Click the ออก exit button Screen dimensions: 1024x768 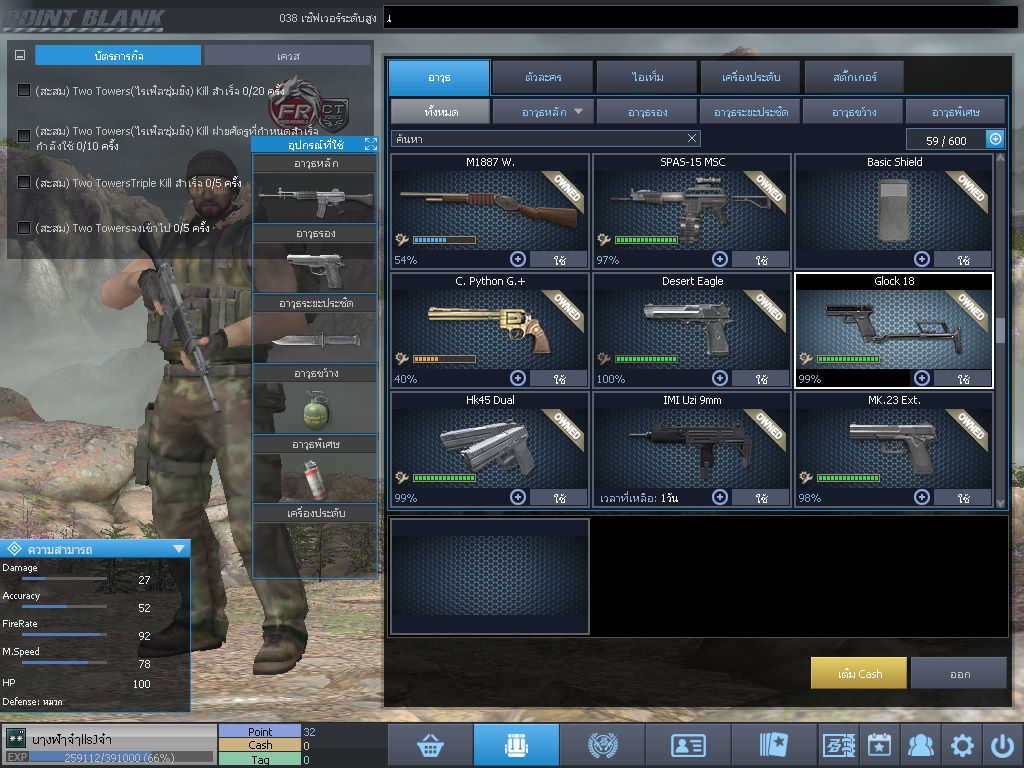click(x=959, y=673)
